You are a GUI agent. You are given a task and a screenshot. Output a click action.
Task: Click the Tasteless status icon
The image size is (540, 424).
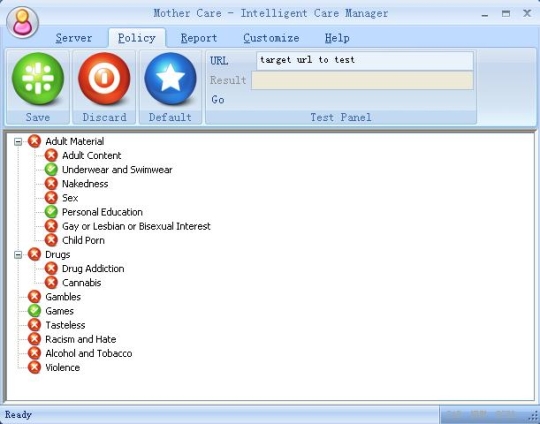[x=34, y=325]
